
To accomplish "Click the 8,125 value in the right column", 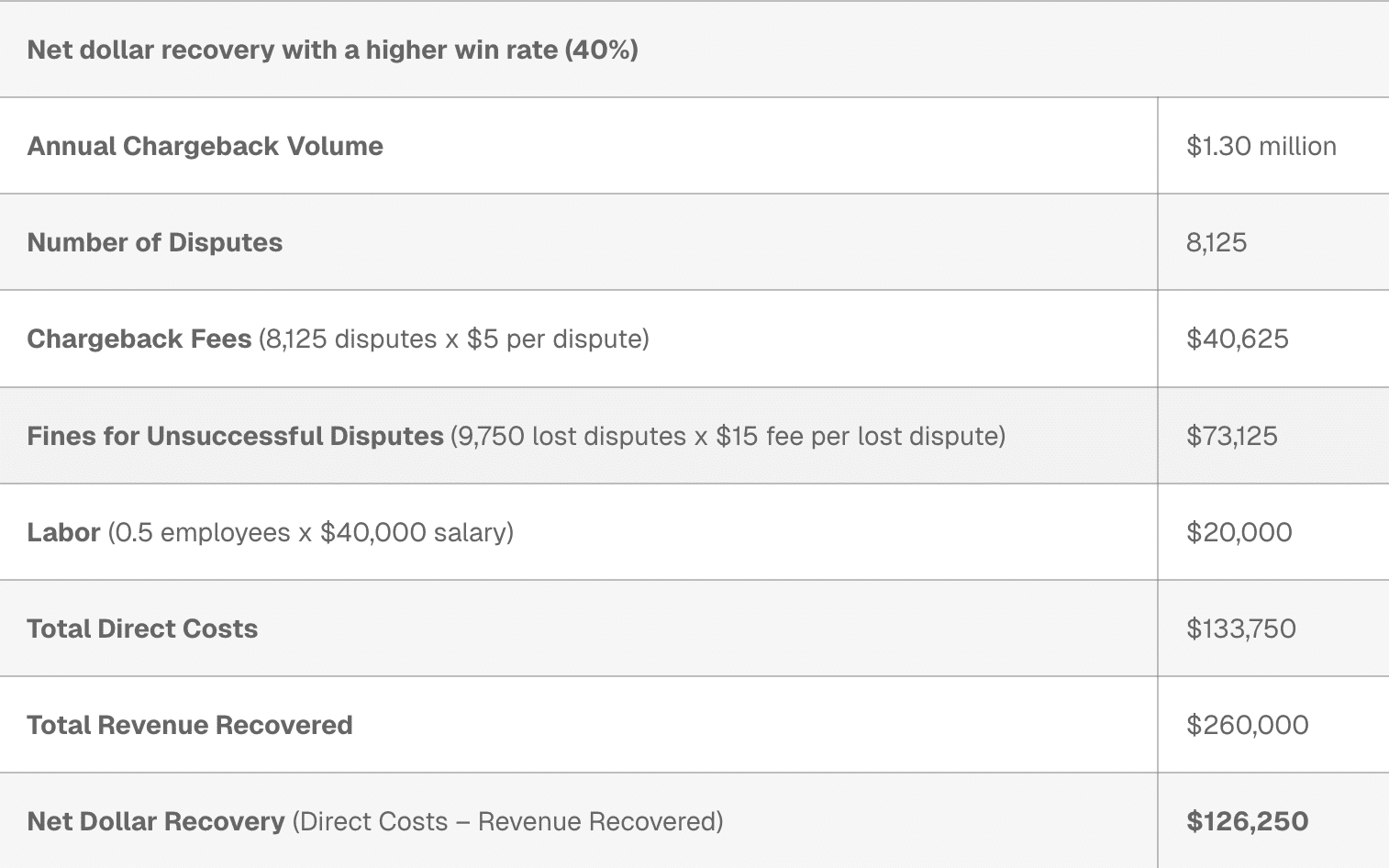I will 1216,242.
